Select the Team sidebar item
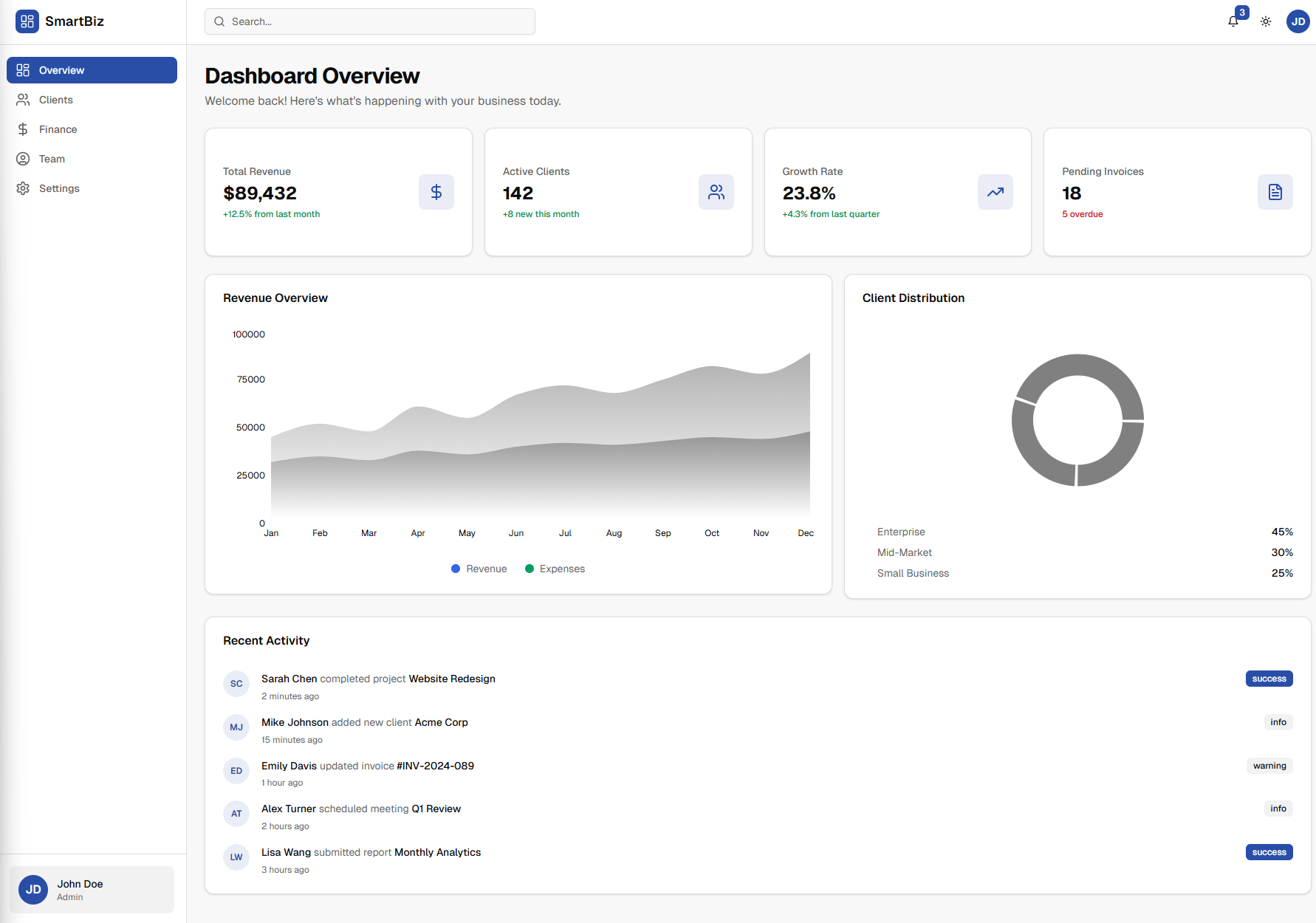1316x923 pixels. [52, 159]
